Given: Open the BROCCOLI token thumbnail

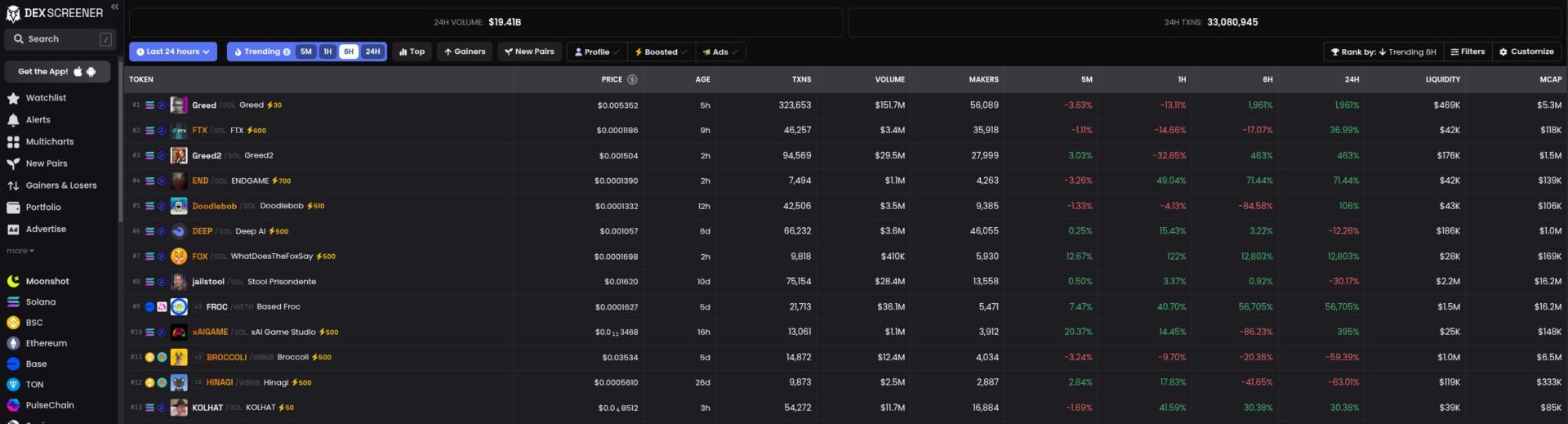Looking at the screenshot, I should [x=179, y=357].
